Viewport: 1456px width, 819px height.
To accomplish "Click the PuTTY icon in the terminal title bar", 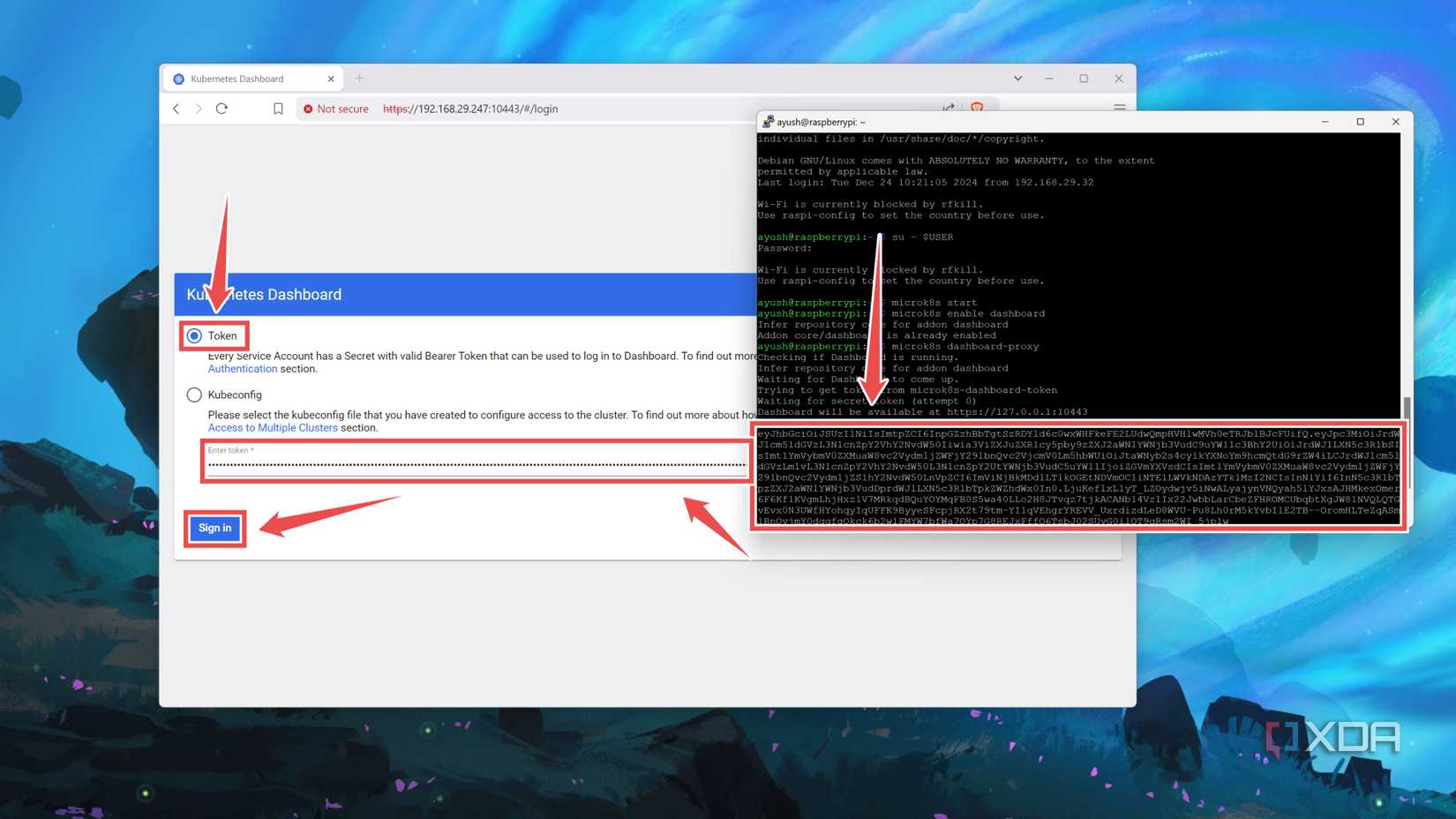I will click(767, 122).
